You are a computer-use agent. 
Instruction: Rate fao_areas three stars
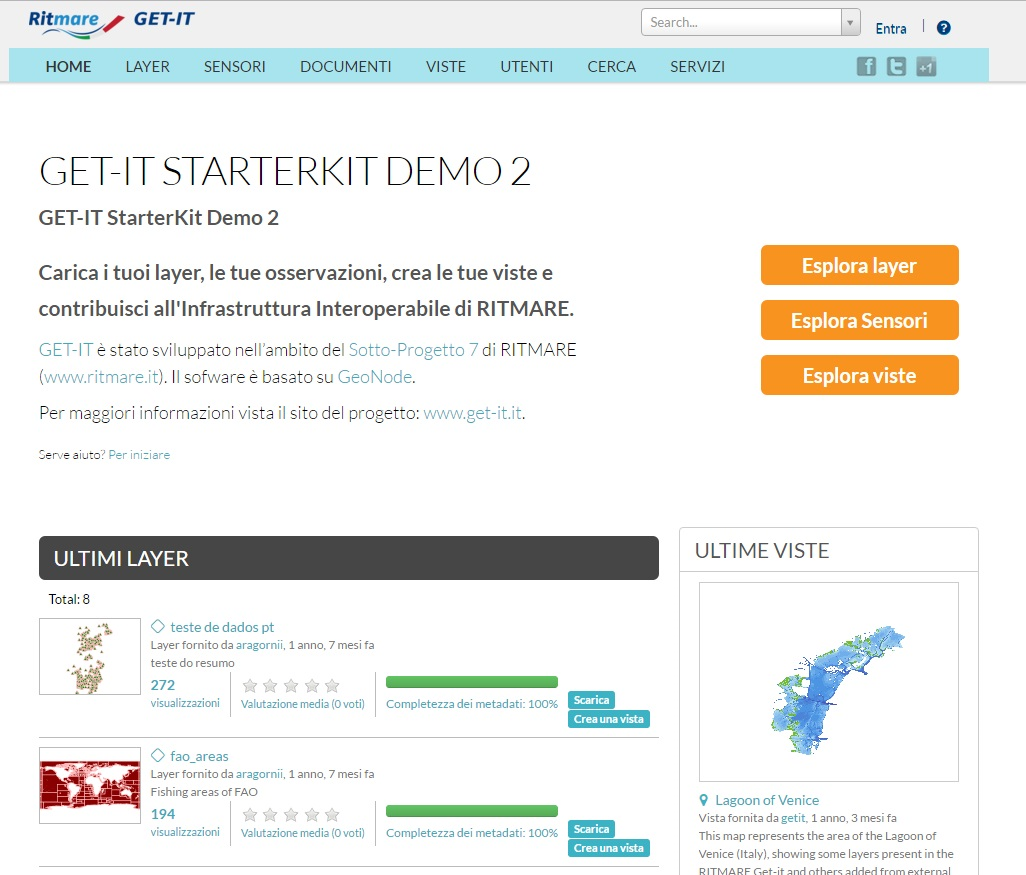coord(291,814)
